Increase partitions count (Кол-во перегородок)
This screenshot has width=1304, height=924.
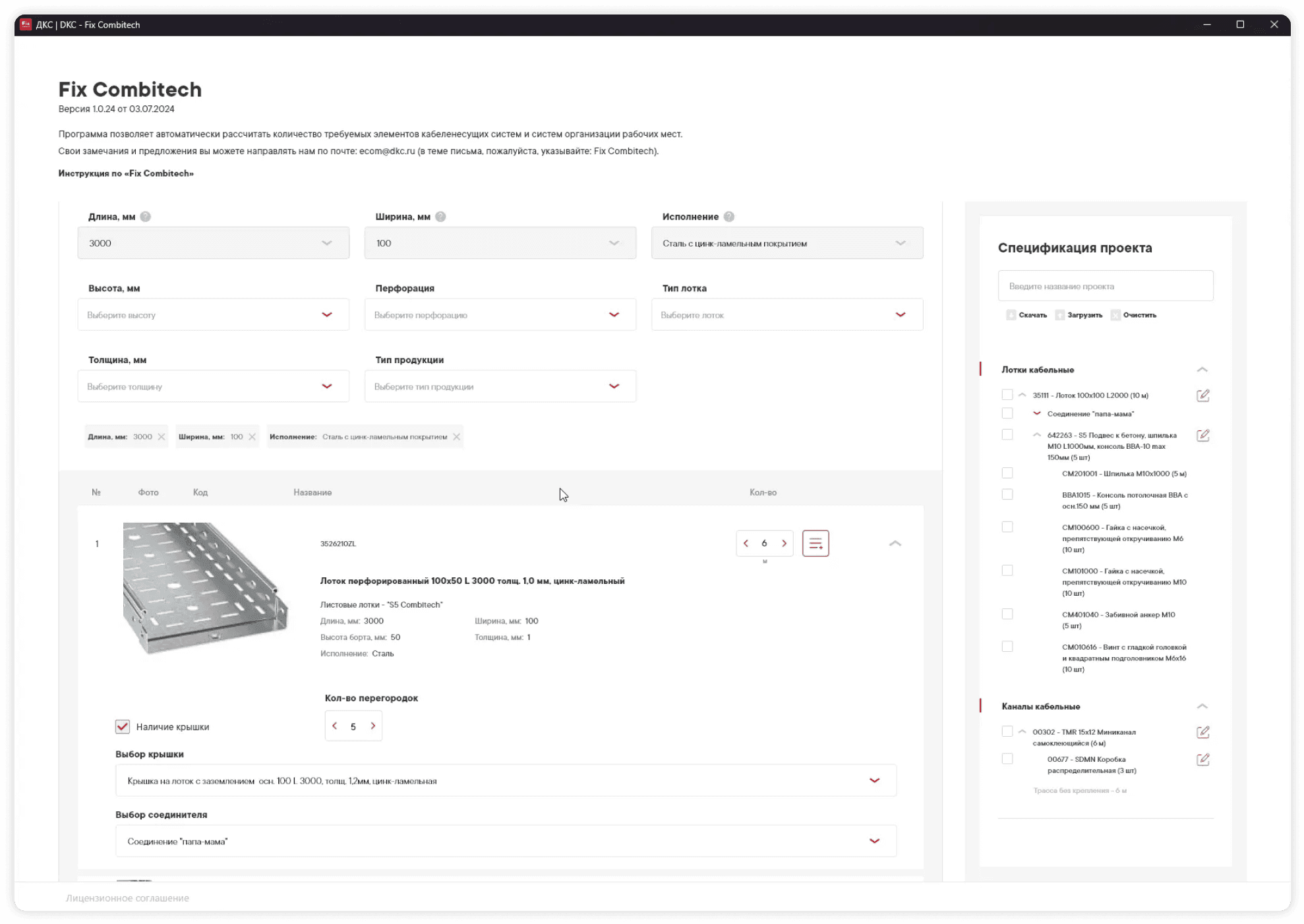[x=372, y=726]
